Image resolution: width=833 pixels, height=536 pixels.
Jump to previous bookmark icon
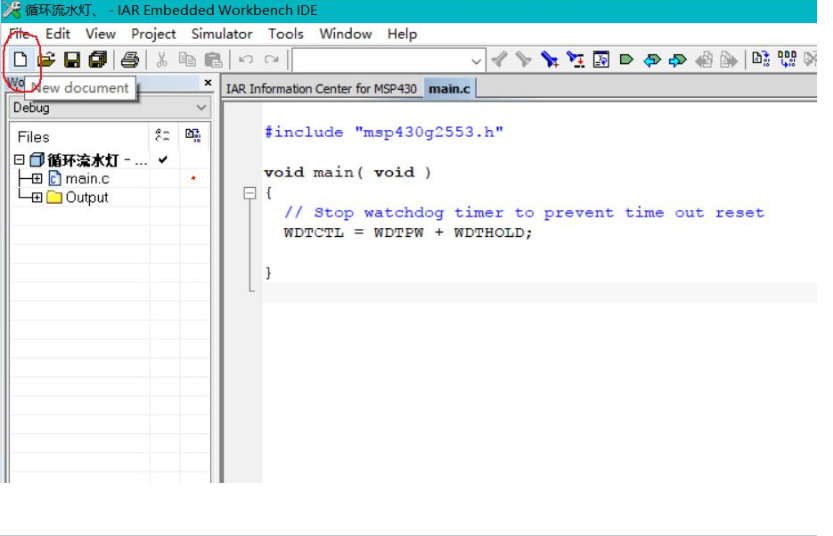pos(652,60)
